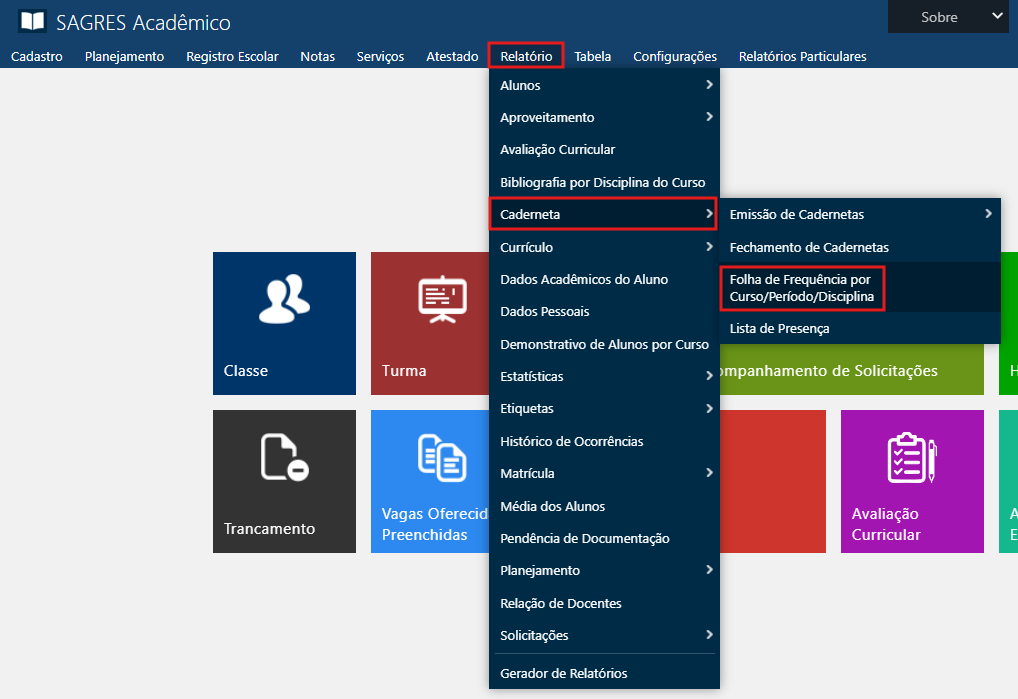Select Folha de Frequência por Curso/Período/Disciplina
The height and width of the screenshot is (699, 1018).
click(802, 288)
